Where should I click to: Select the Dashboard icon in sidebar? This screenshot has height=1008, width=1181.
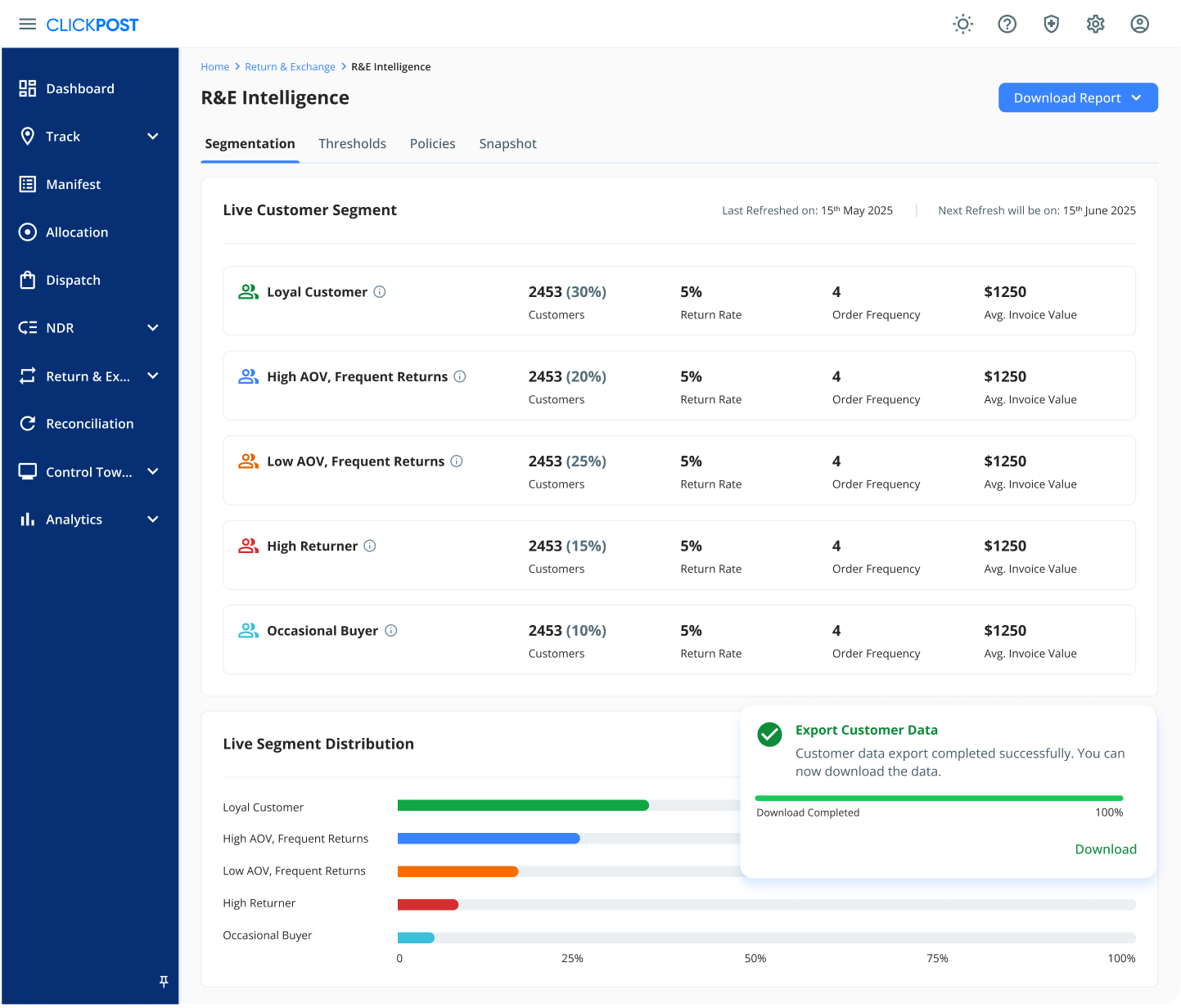27,88
